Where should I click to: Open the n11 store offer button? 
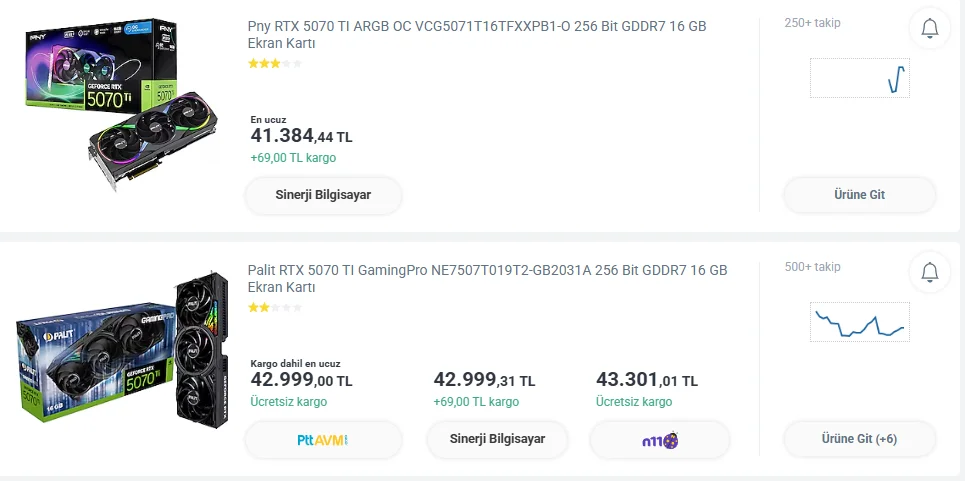pyautogui.click(x=660, y=439)
